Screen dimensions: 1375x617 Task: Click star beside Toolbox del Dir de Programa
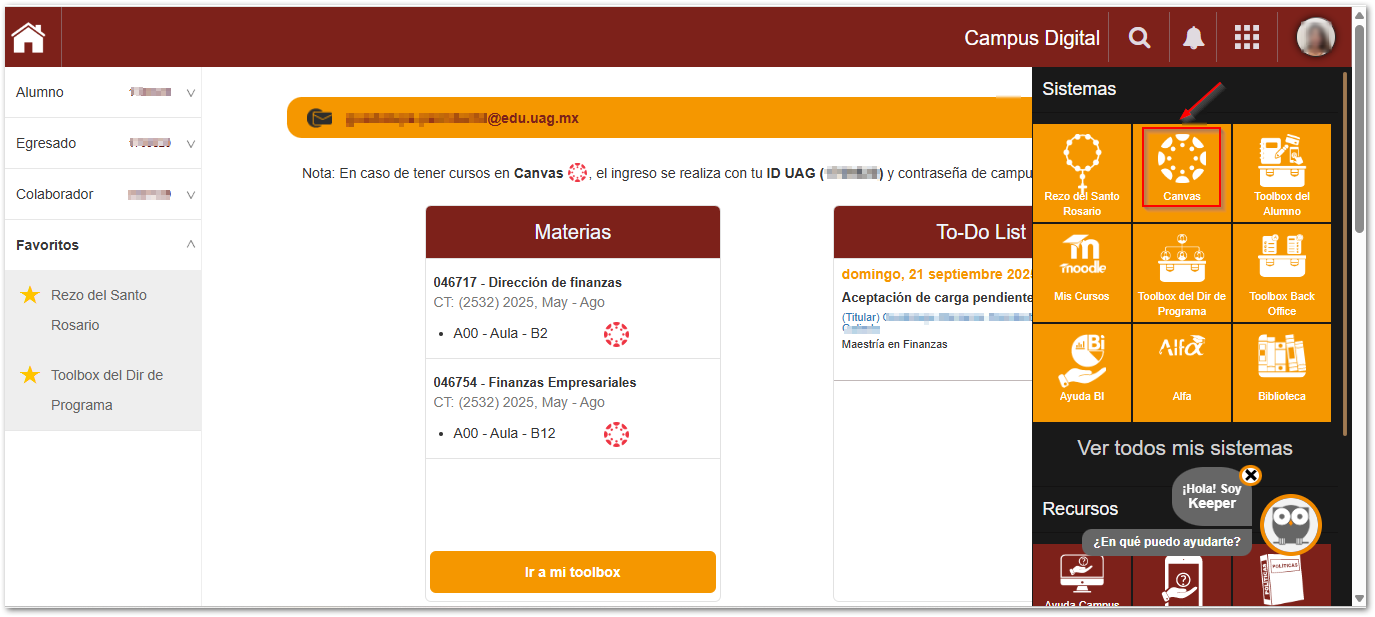[x=30, y=375]
